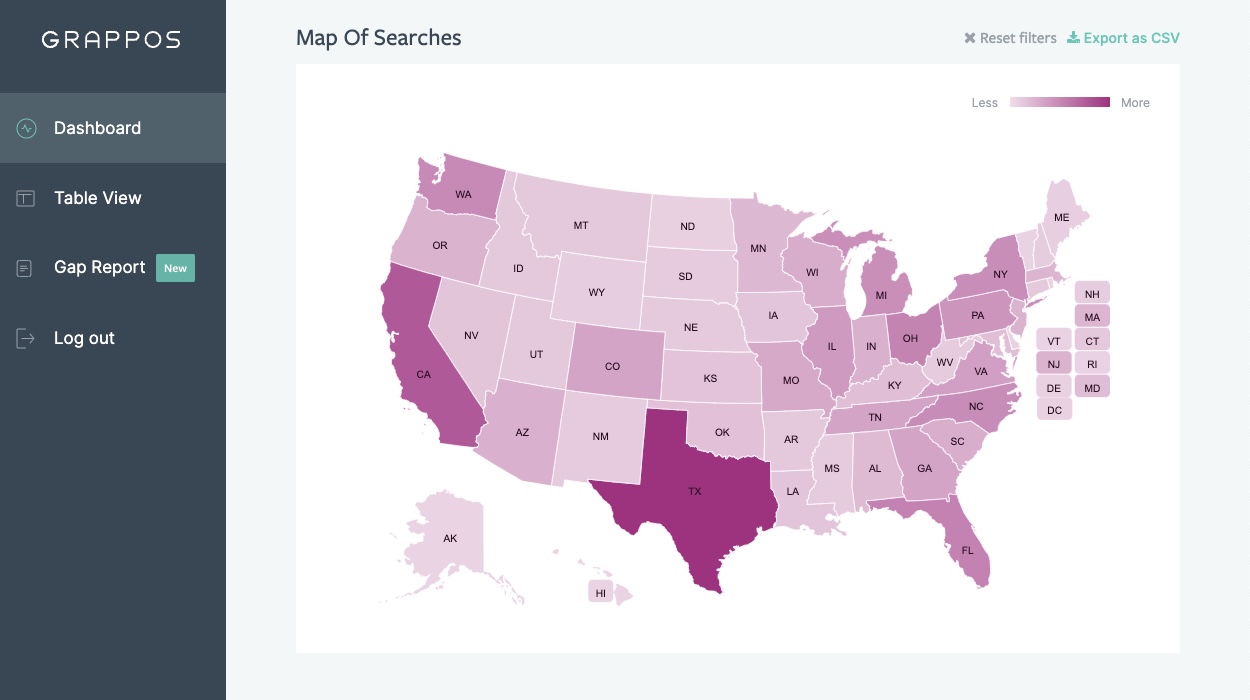Click Florida on the search map

tap(966, 550)
